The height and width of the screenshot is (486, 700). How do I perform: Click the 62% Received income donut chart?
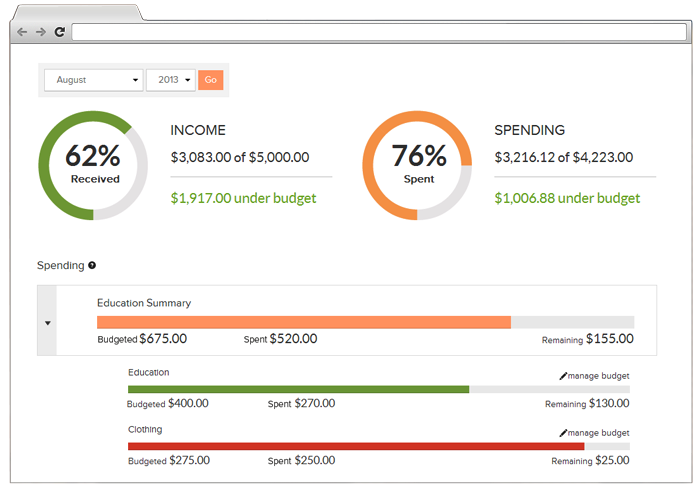point(93,165)
